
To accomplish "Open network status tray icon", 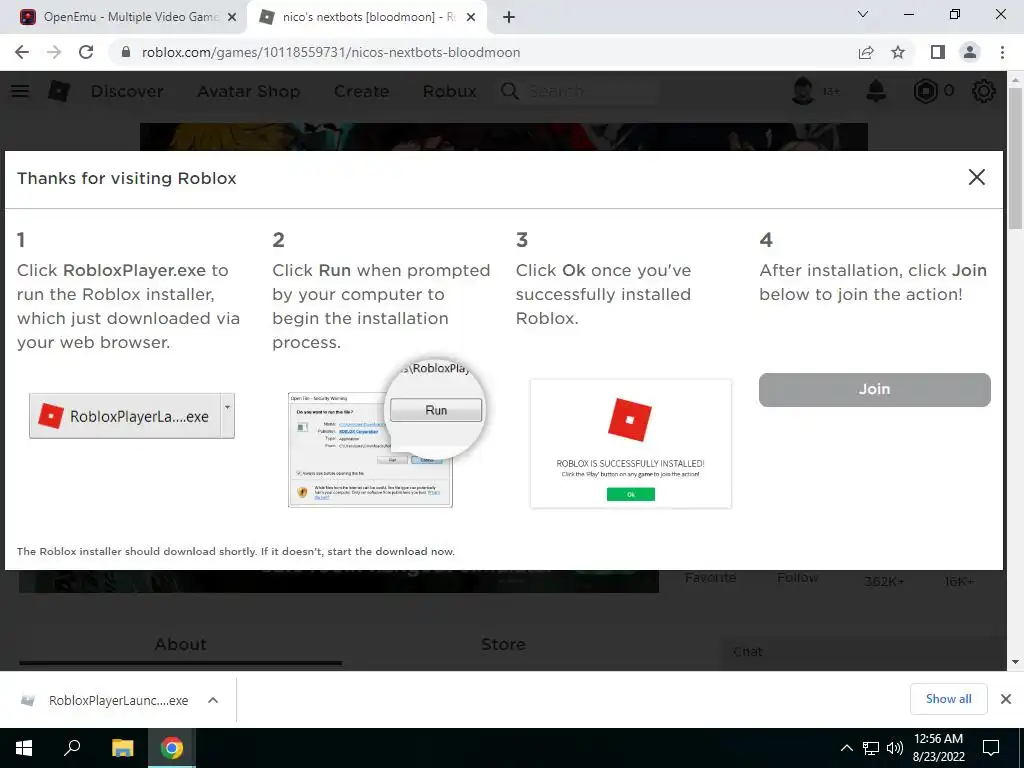I will (x=871, y=748).
